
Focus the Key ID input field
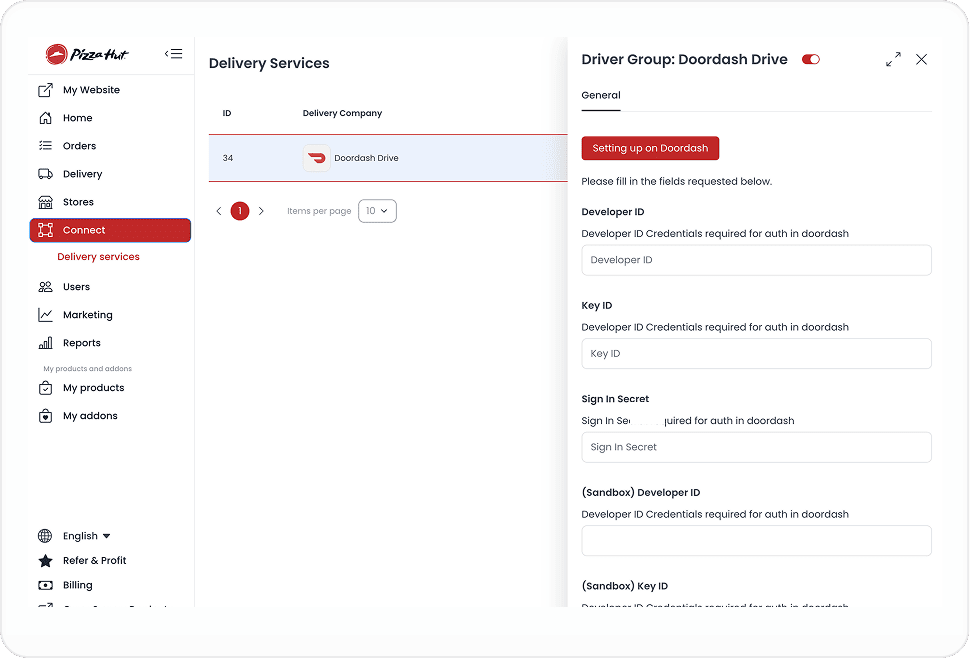pyautogui.click(x=756, y=354)
